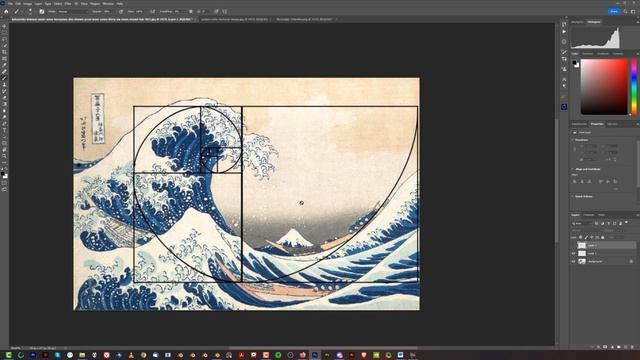This screenshot has width=640, height=360.
Task: Open the Window menu
Action: pos(108,4)
